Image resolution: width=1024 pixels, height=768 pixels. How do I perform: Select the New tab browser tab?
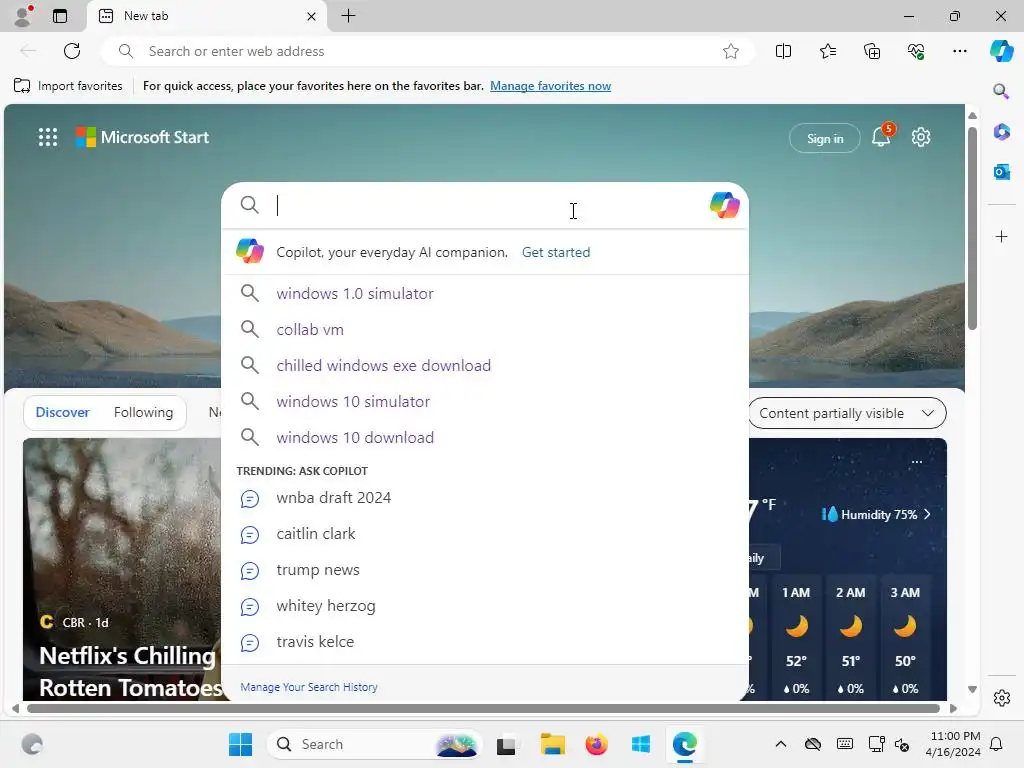[206, 16]
